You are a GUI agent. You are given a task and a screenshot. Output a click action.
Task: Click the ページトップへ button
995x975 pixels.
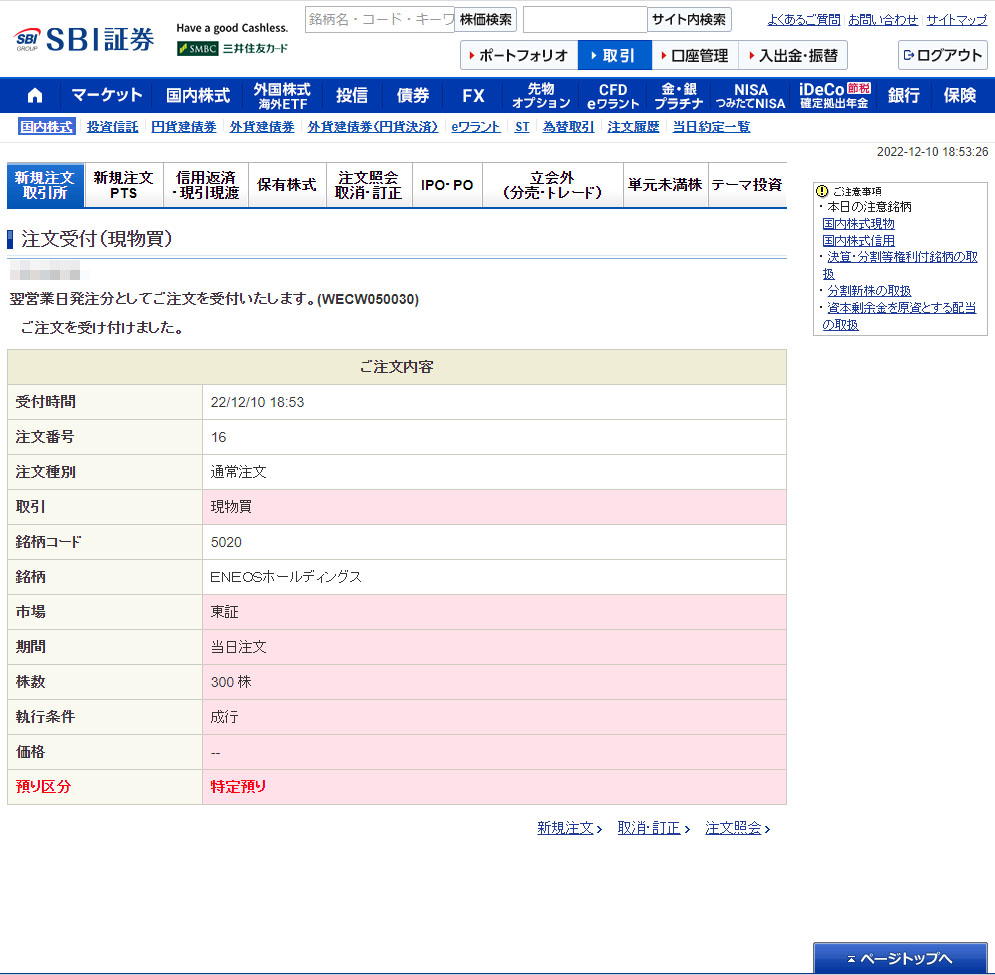click(x=900, y=958)
